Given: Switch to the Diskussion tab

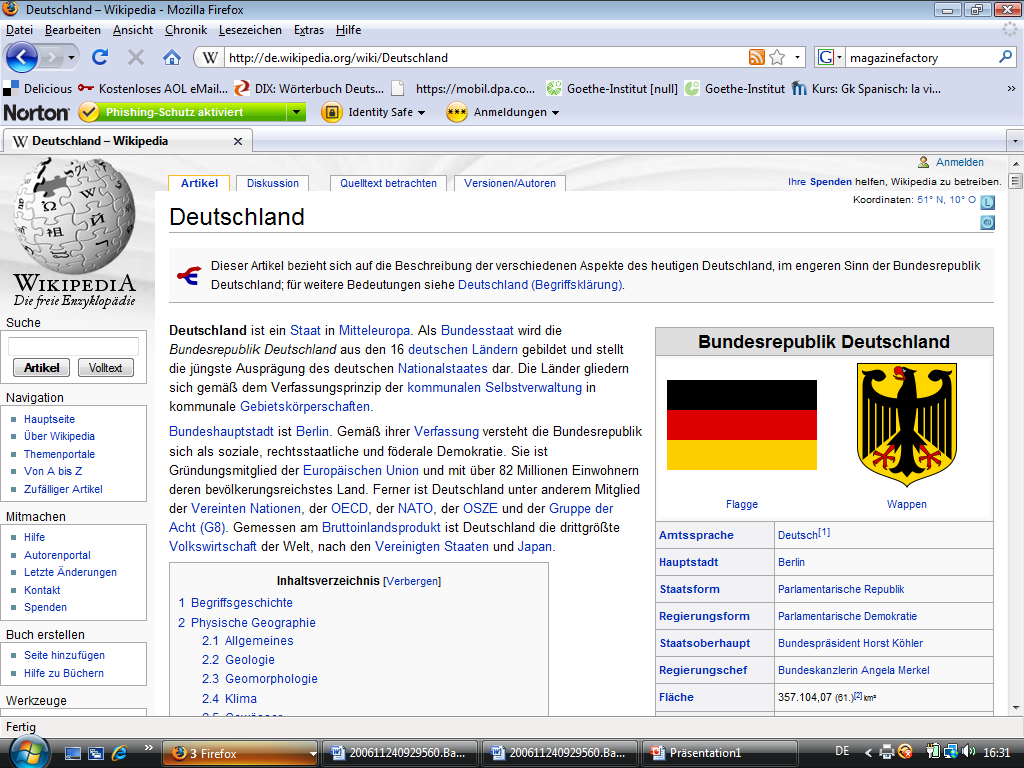Looking at the screenshot, I should (272, 184).
